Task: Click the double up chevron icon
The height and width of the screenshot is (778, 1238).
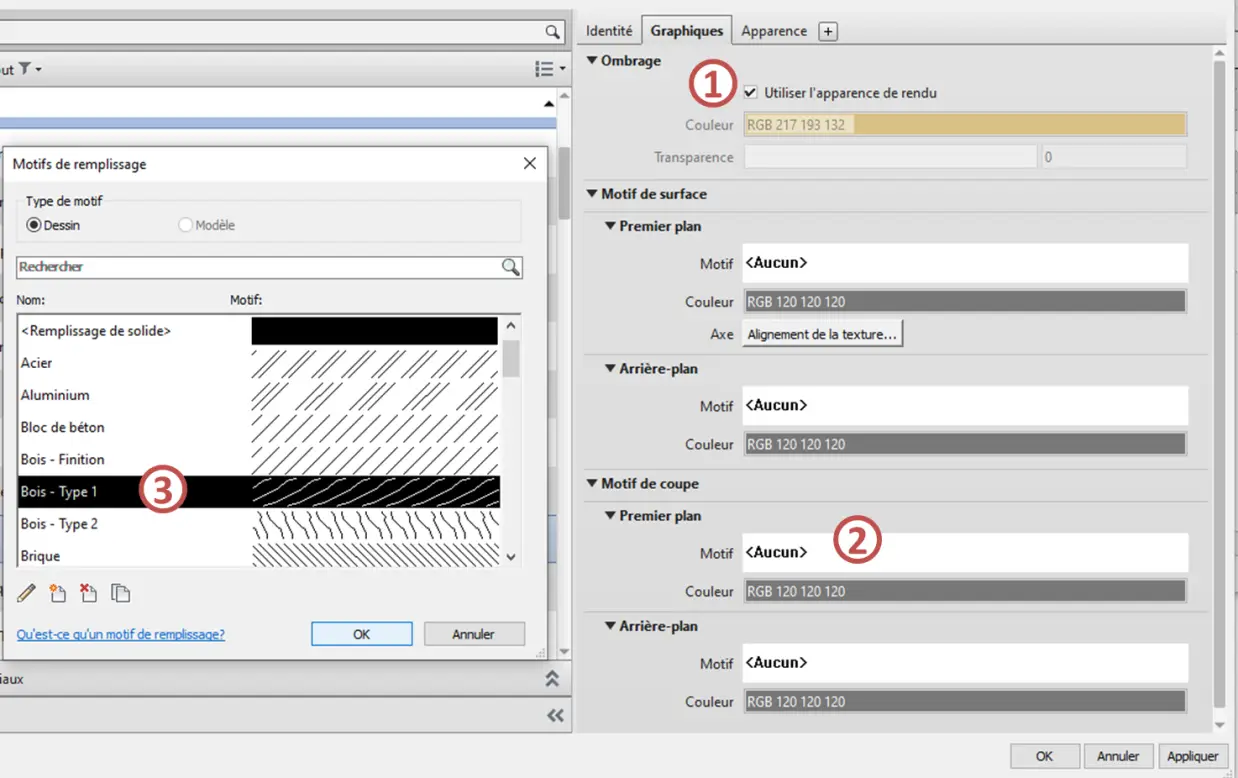Action: click(552, 678)
